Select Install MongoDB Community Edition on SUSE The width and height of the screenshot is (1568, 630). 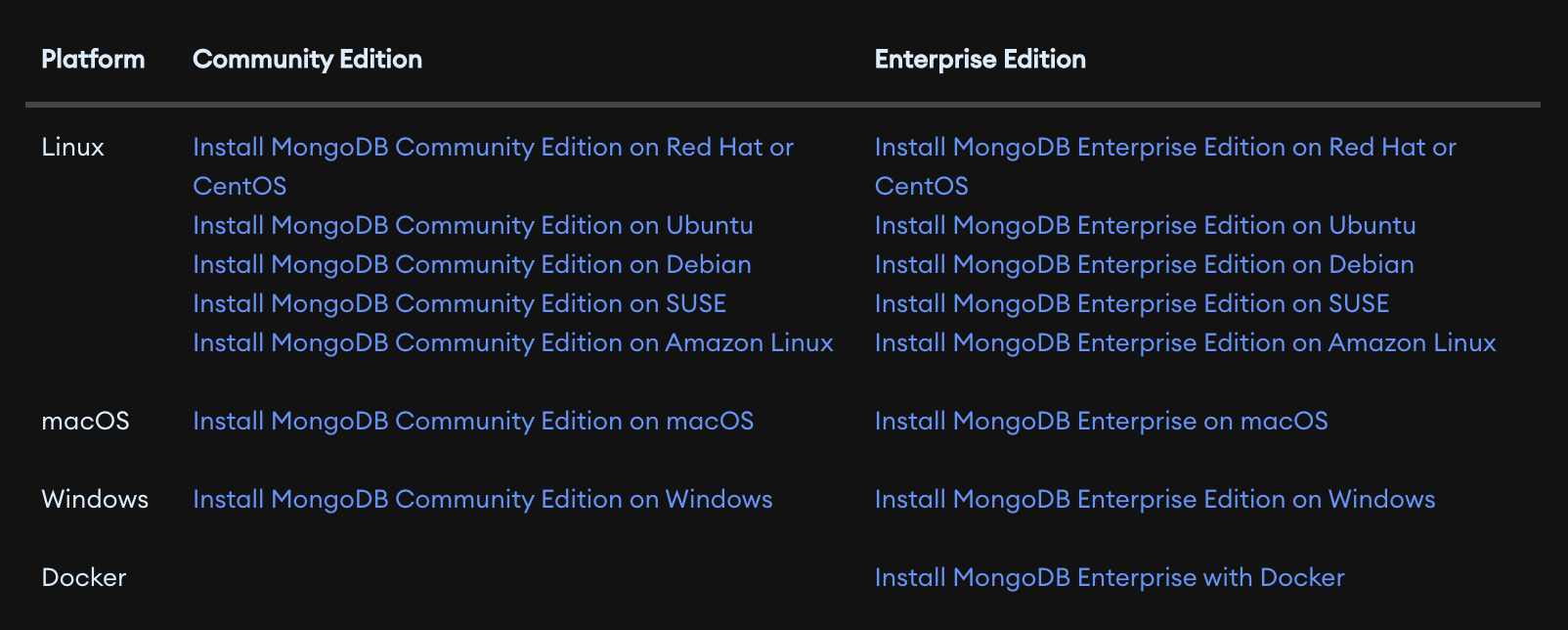pos(459,304)
